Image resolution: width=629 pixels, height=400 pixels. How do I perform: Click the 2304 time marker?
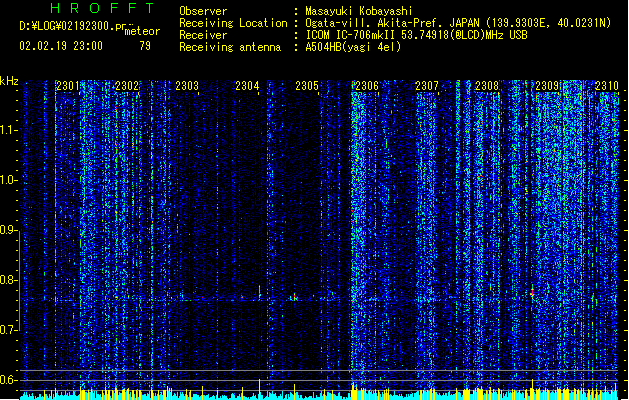(x=247, y=86)
